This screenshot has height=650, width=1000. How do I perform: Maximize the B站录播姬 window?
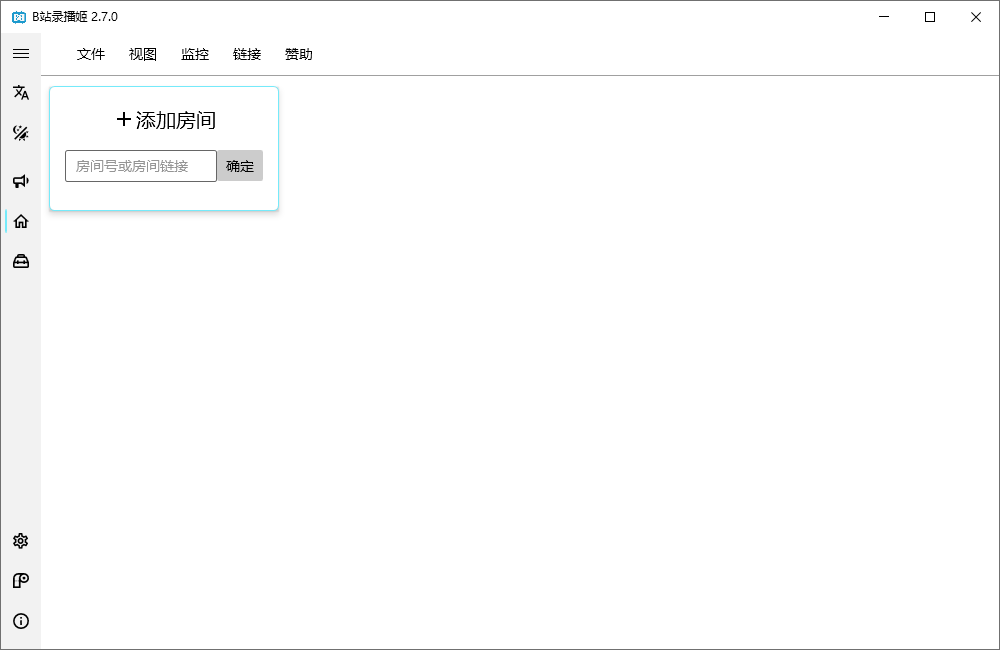pos(930,17)
